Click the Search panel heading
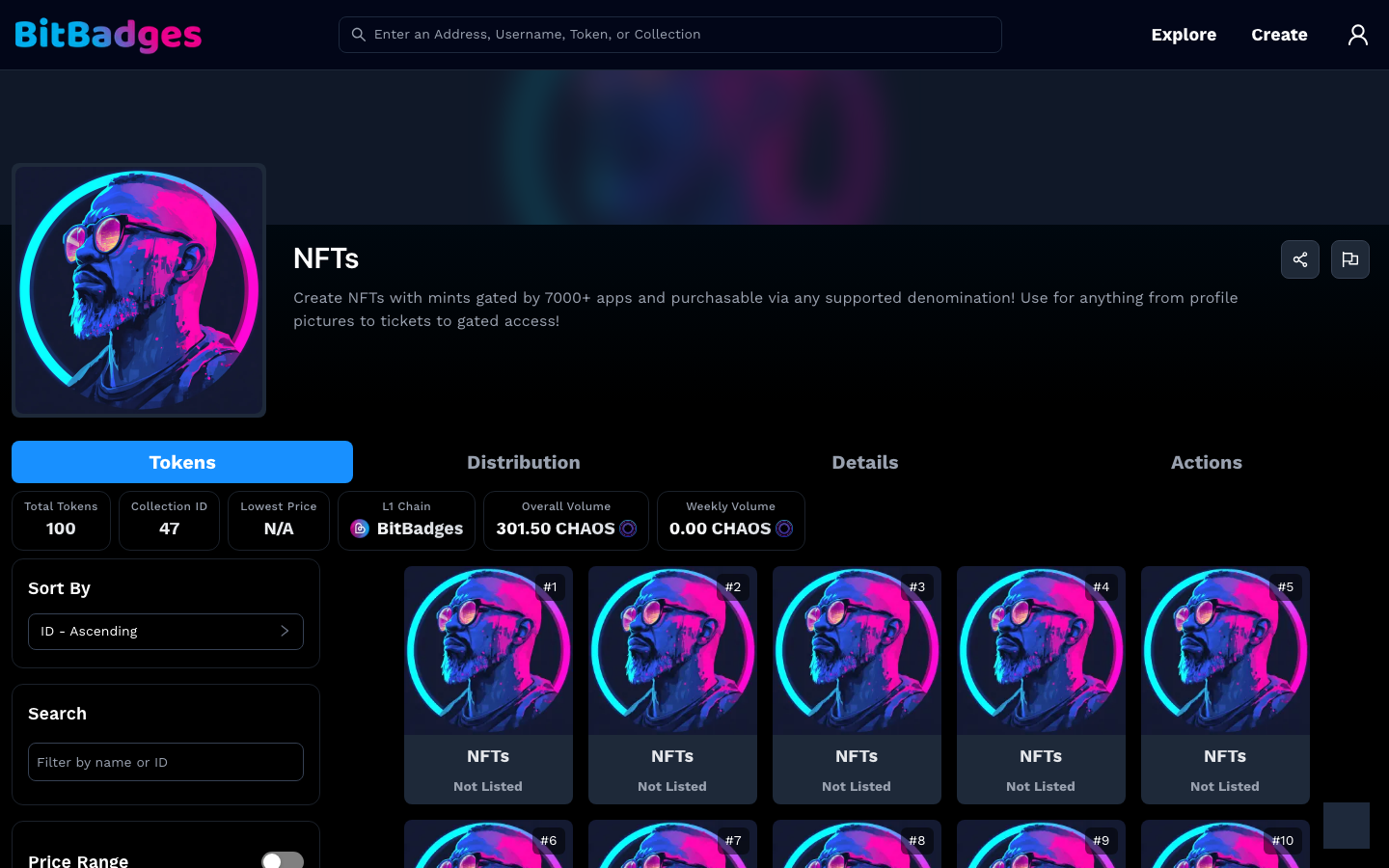Image resolution: width=1389 pixels, height=868 pixels. (x=57, y=714)
